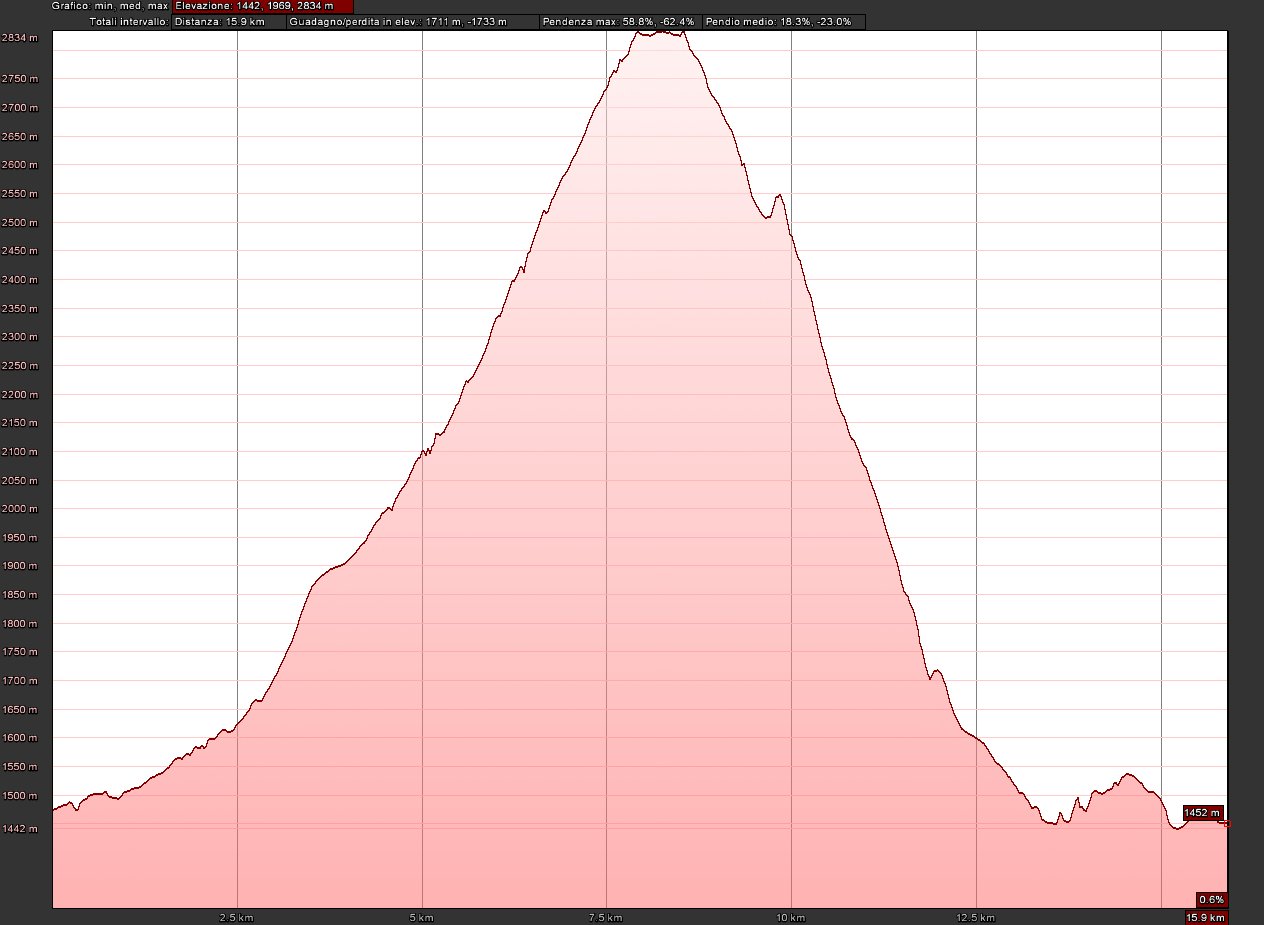Click the 2834 m maximum elevation label
This screenshot has height=925, width=1264.
tap(20, 38)
